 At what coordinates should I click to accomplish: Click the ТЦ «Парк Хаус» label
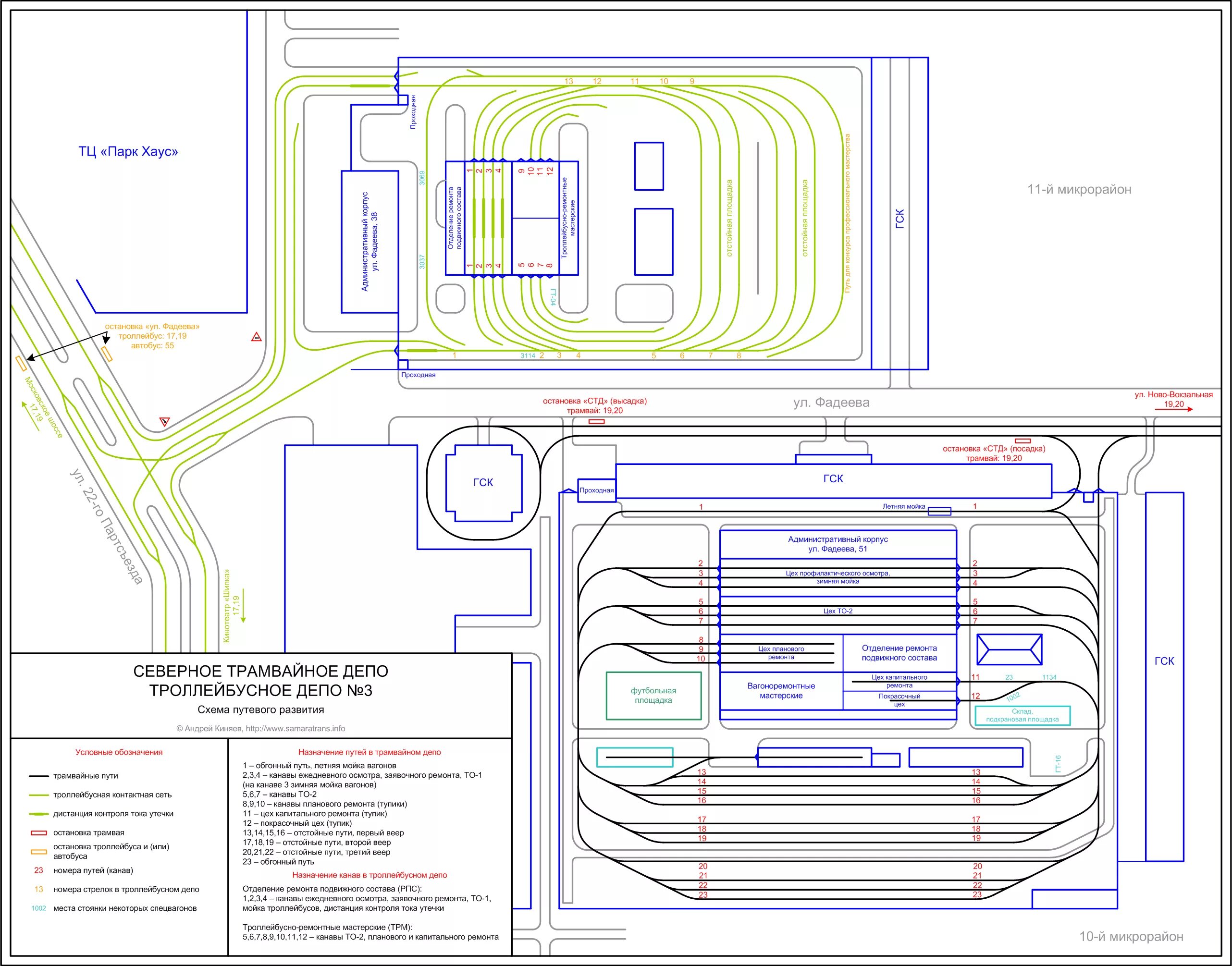coord(128,152)
